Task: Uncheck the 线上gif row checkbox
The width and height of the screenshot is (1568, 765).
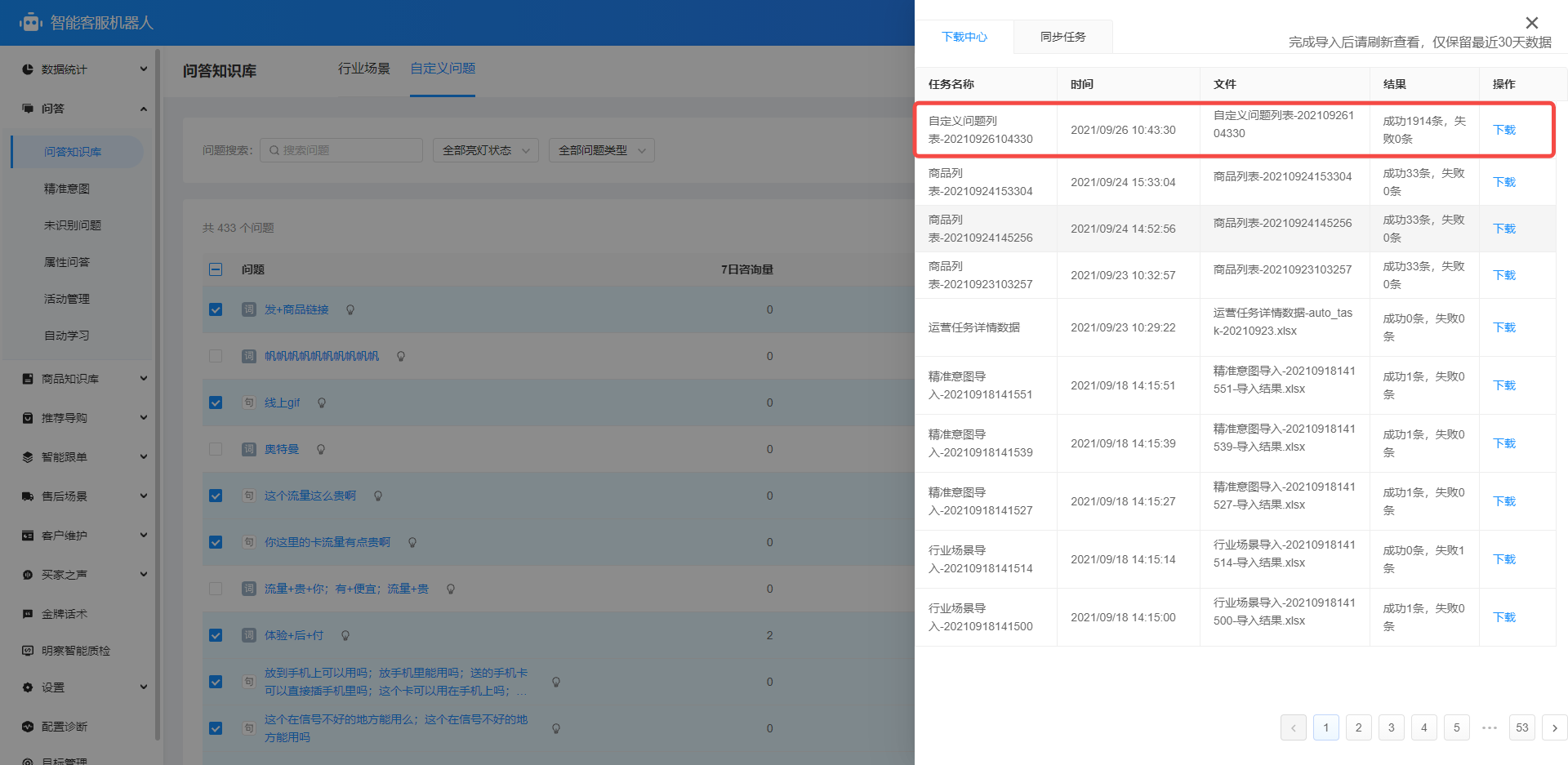Action: [216, 403]
